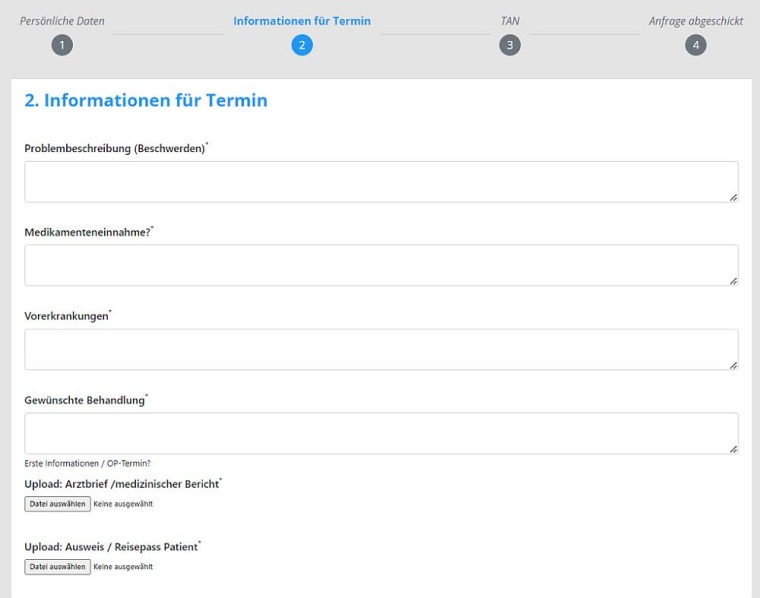The width and height of the screenshot is (760, 598).
Task: Select the Anfrage abgeschickt step label
Action: click(696, 21)
